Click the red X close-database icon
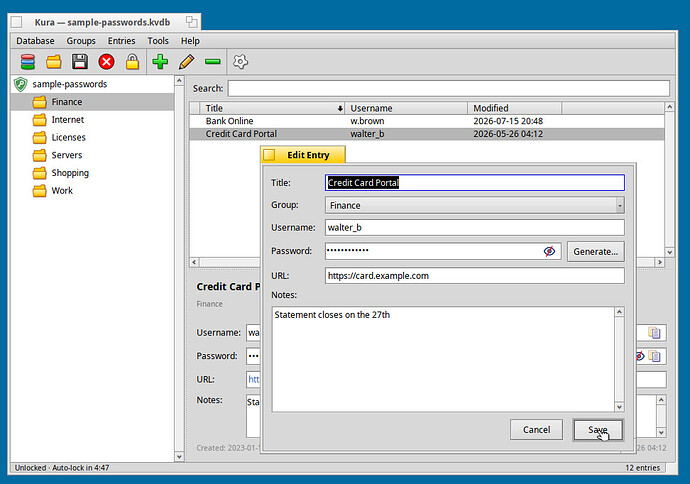 pyautogui.click(x=106, y=62)
